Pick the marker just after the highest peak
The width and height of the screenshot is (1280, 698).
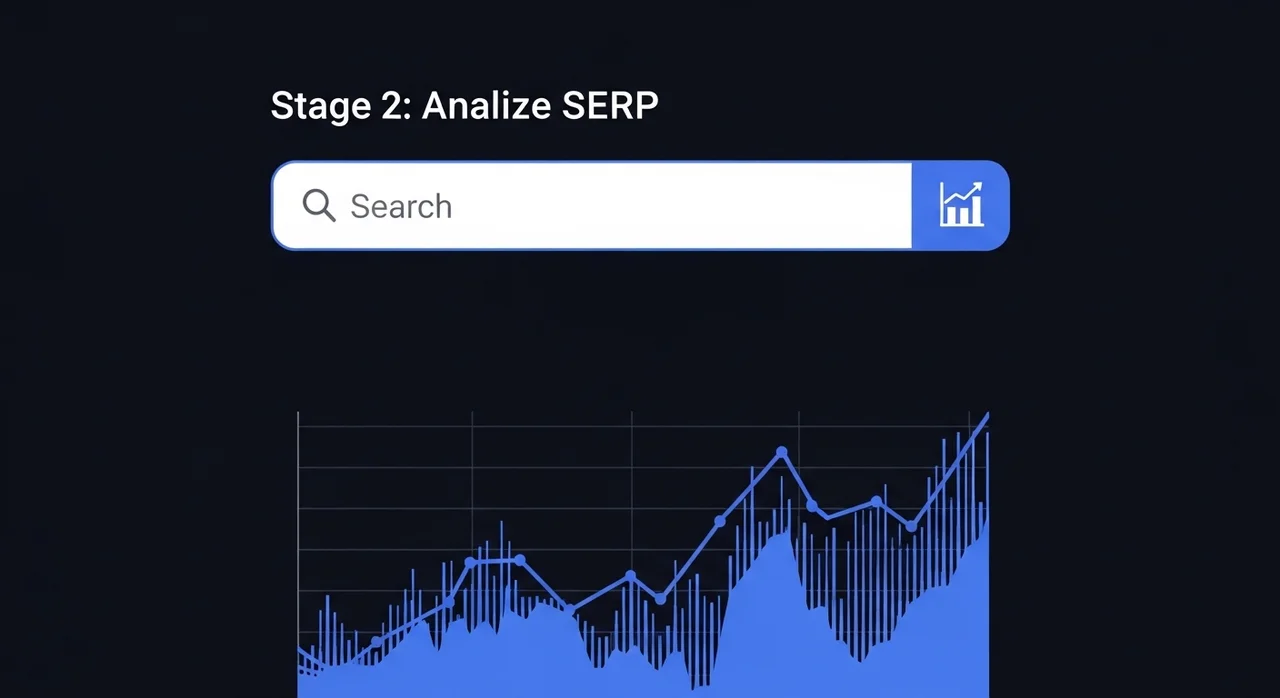pyautogui.click(x=812, y=505)
